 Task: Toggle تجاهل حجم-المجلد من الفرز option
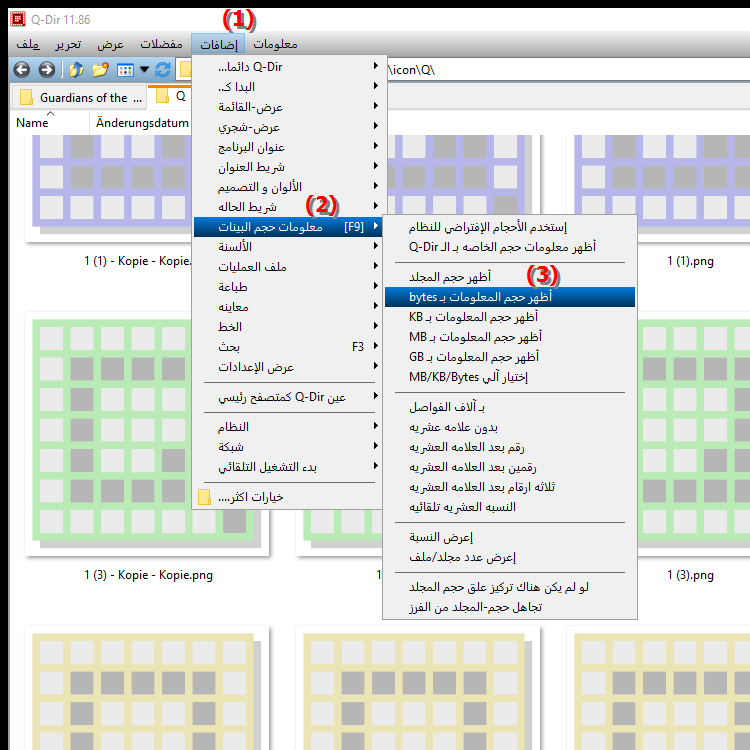point(510,607)
